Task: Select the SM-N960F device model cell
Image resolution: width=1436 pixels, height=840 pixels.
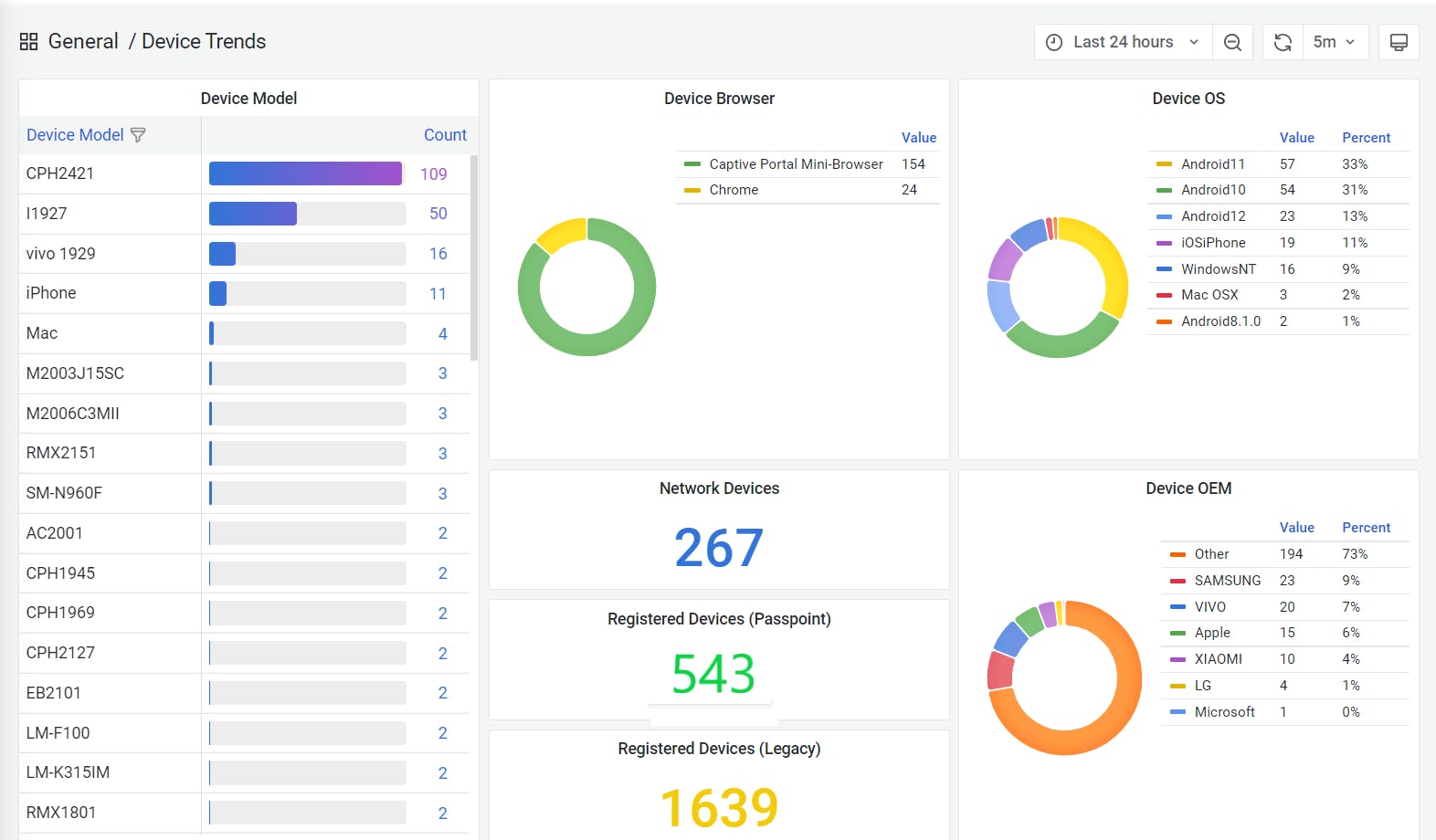Action: tap(110, 493)
